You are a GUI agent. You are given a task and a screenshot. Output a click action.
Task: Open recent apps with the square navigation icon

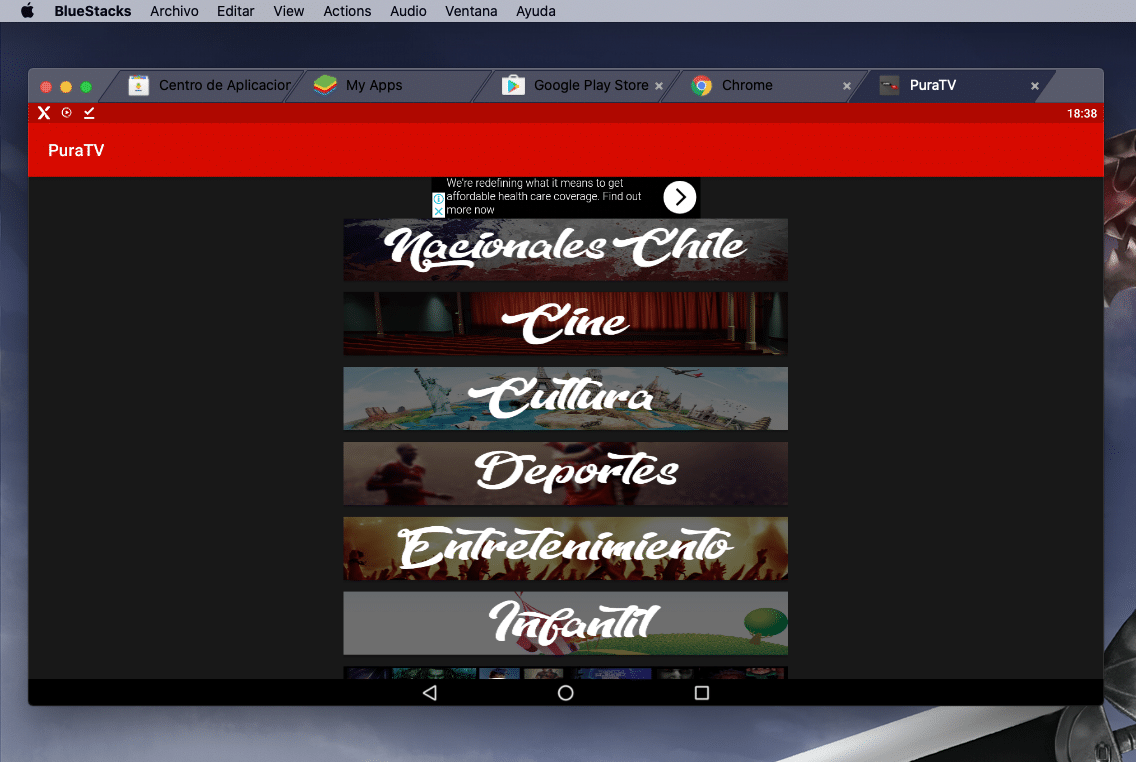coord(701,692)
